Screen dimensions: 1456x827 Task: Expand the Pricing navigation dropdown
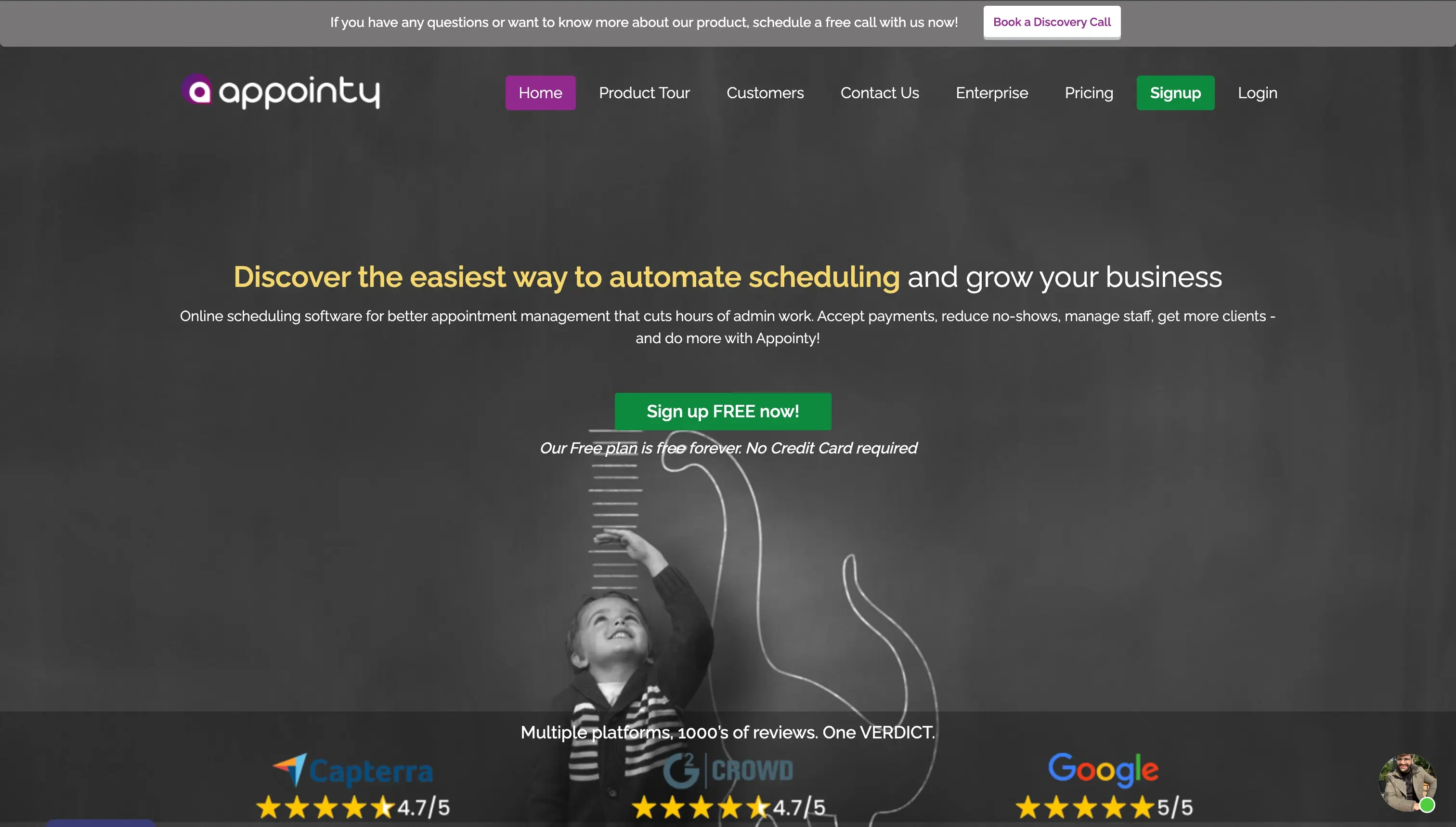[1088, 92]
